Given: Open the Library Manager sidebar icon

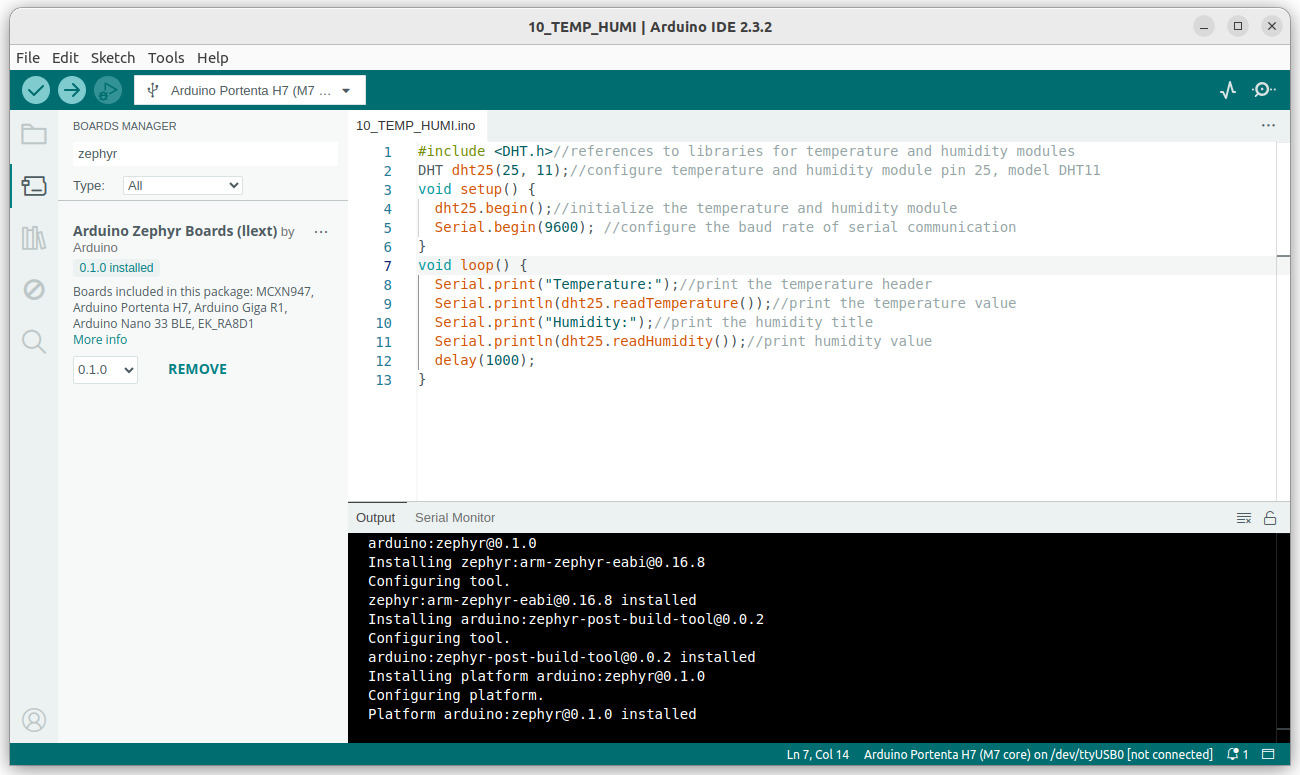Looking at the screenshot, I should coord(34,238).
